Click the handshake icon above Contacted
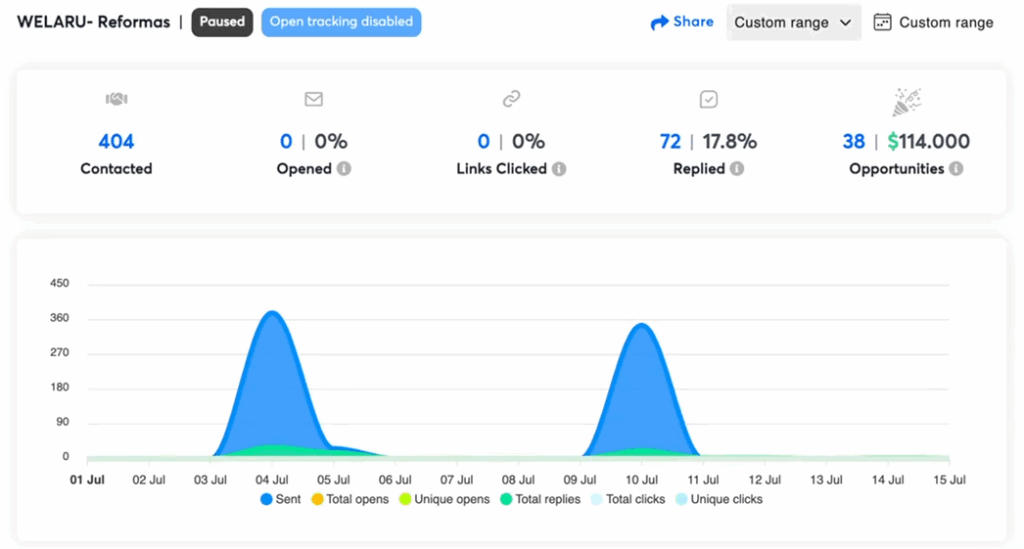 [x=116, y=99]
